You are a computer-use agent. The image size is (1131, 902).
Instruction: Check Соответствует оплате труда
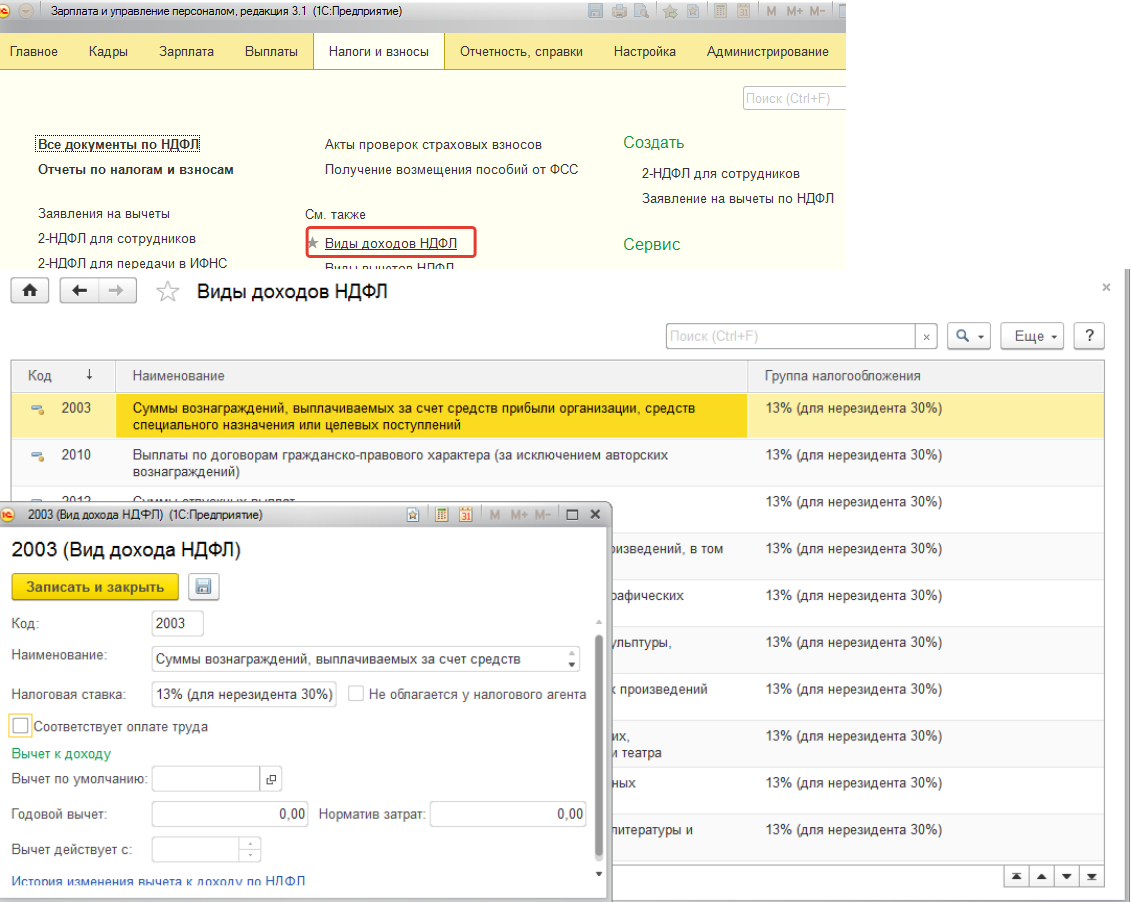pyautogui.click(x=20, y=725)
